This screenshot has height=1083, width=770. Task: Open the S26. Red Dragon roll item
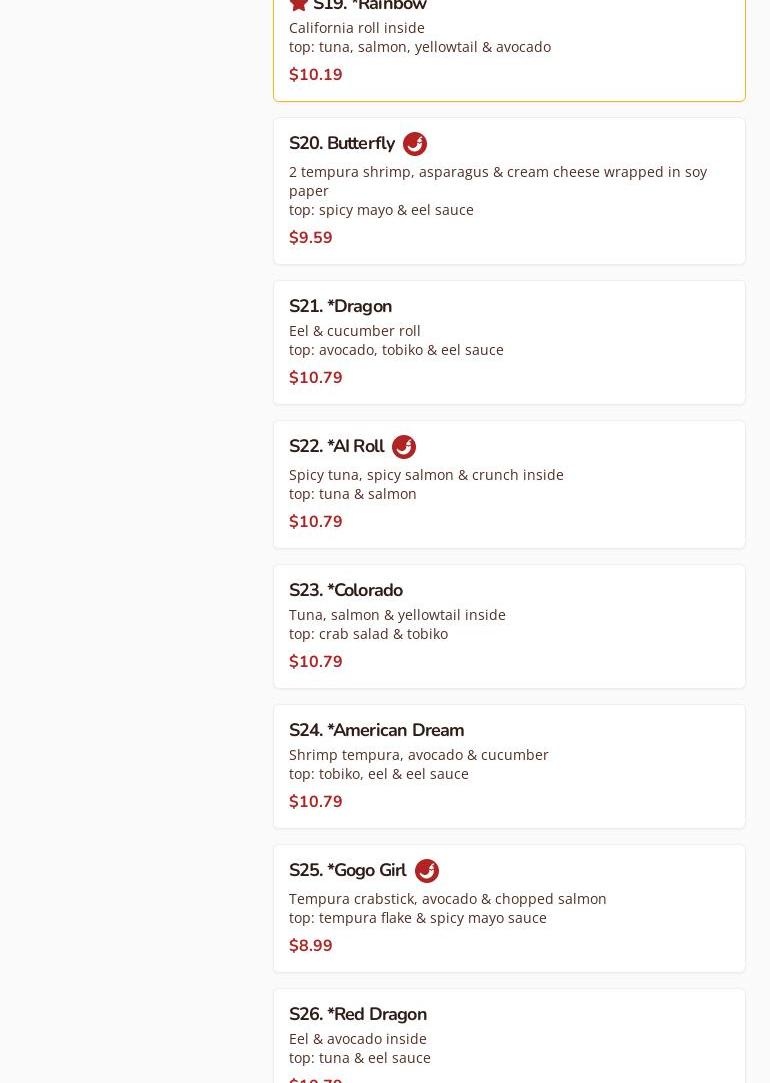358,1014
